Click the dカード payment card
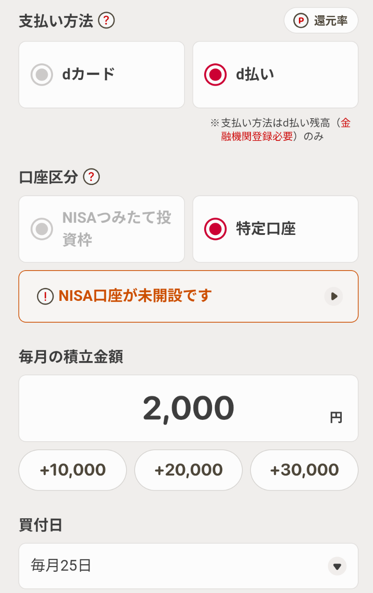 point(101,75)
